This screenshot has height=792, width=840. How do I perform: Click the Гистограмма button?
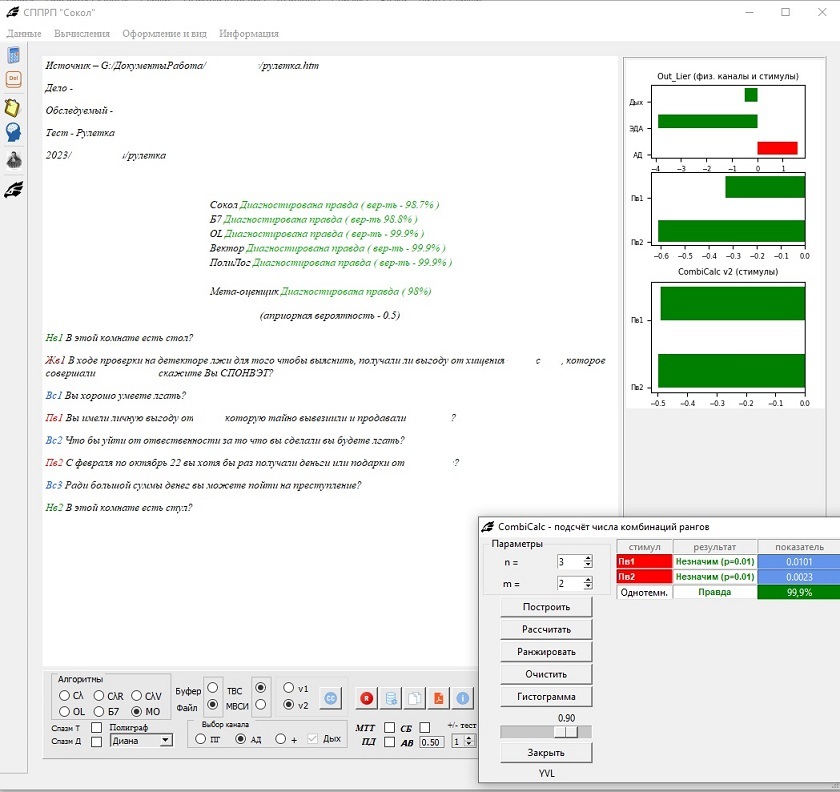click(x=546, y=696)
